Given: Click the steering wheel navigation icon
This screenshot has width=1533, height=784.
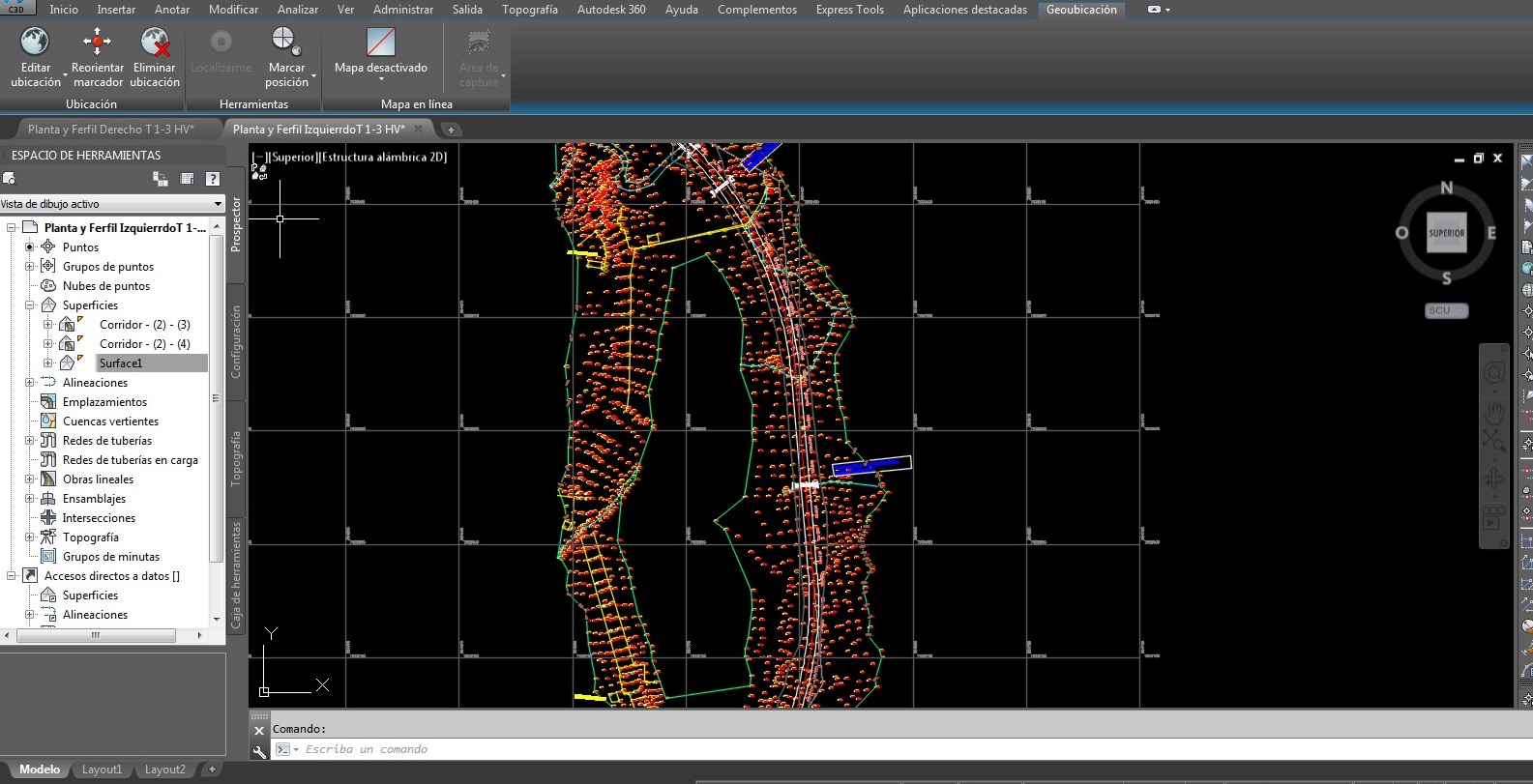Looking at the screenshot, I should [1494, 373].
